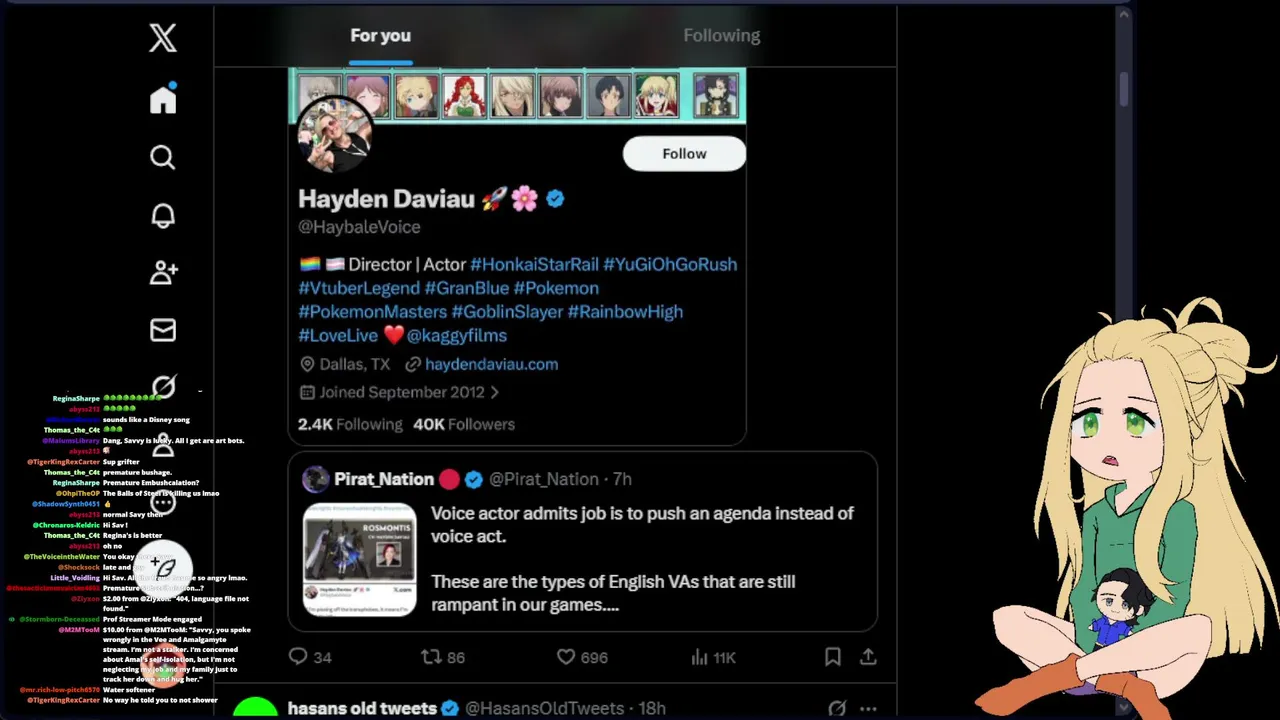The height and width of the screenshot is (720, 1280).
Task: Open #YuGiOhGoRush hashtag
Action: click(x=670, y=264)
